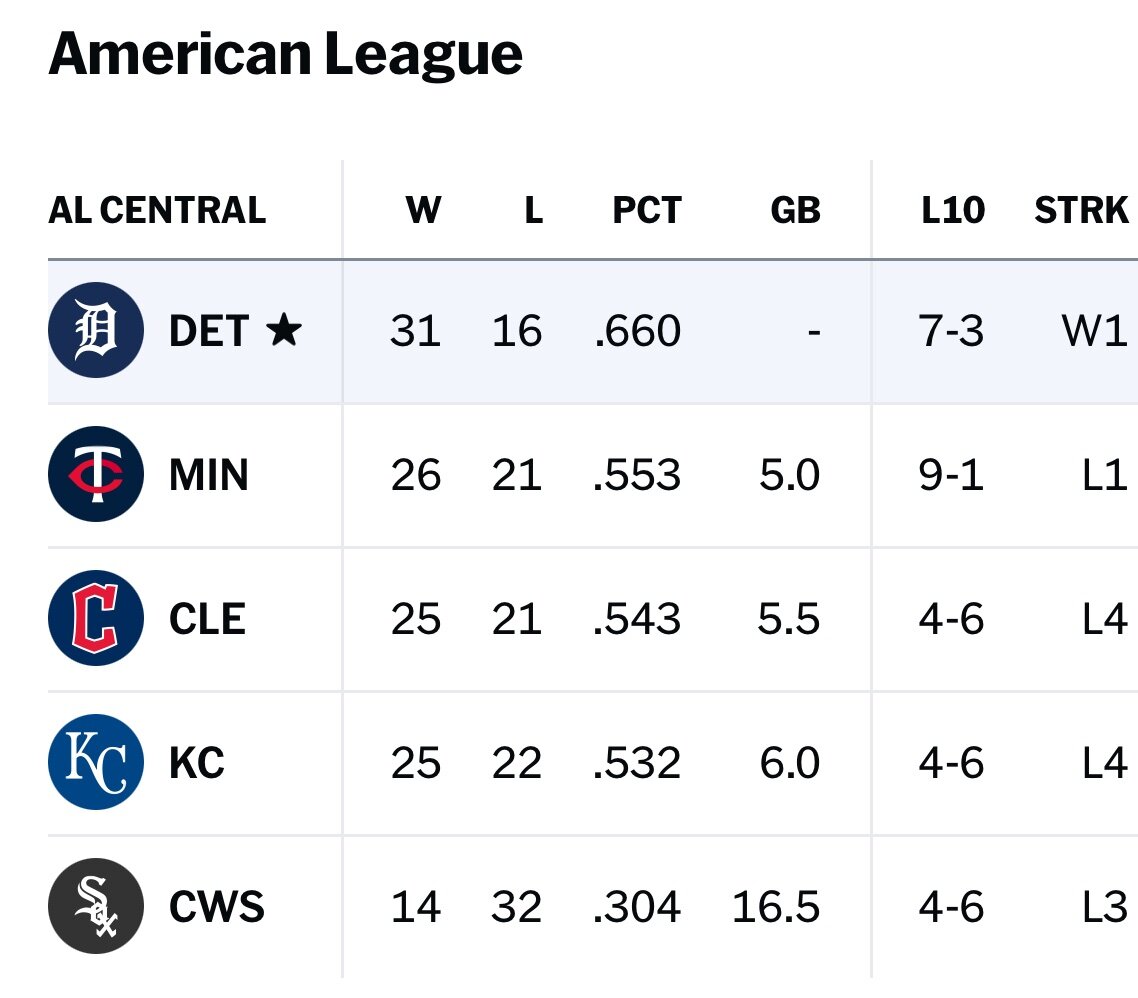The image size is (1138, 998).
Task: Open the CWS team link
Action: coord(217,907)
